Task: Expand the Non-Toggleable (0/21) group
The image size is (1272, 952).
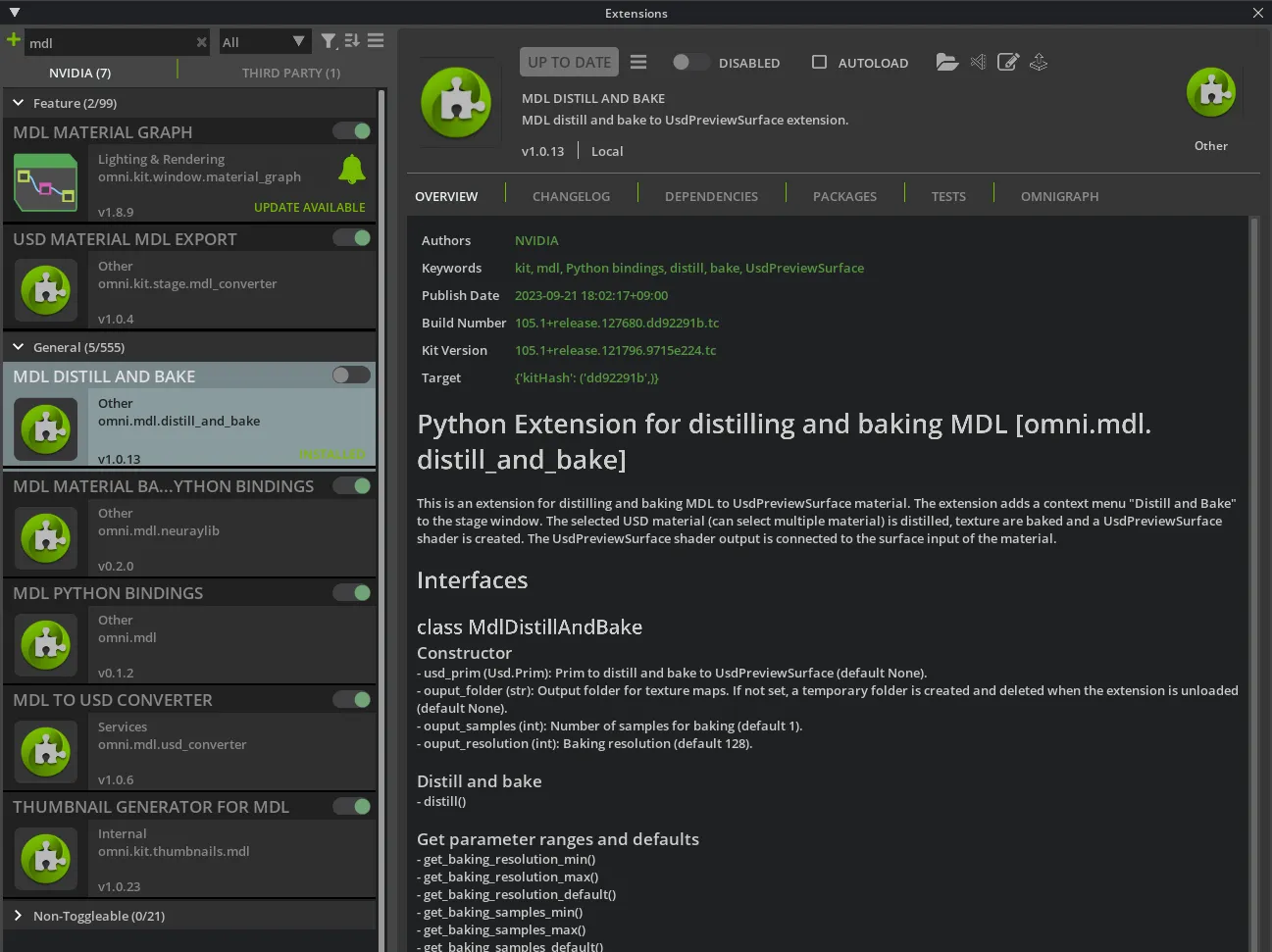Action: pyautogui.click(x=19, y=916)
